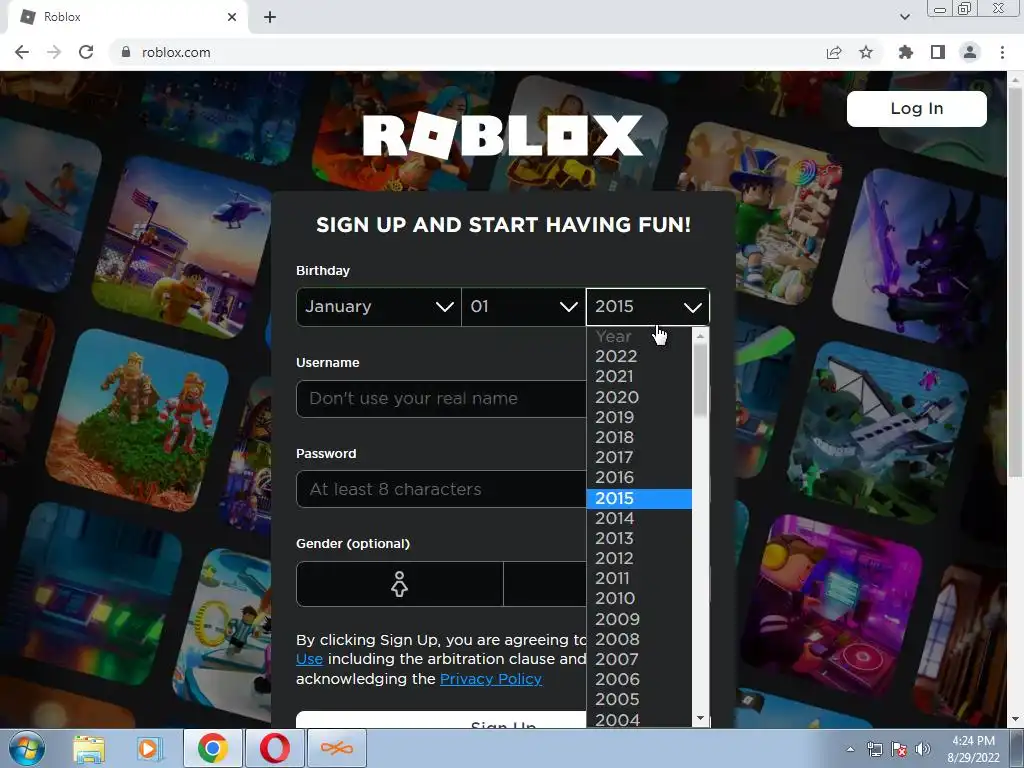Open the Action Center flag icon
1024x768 pixels.
[899, 749]
